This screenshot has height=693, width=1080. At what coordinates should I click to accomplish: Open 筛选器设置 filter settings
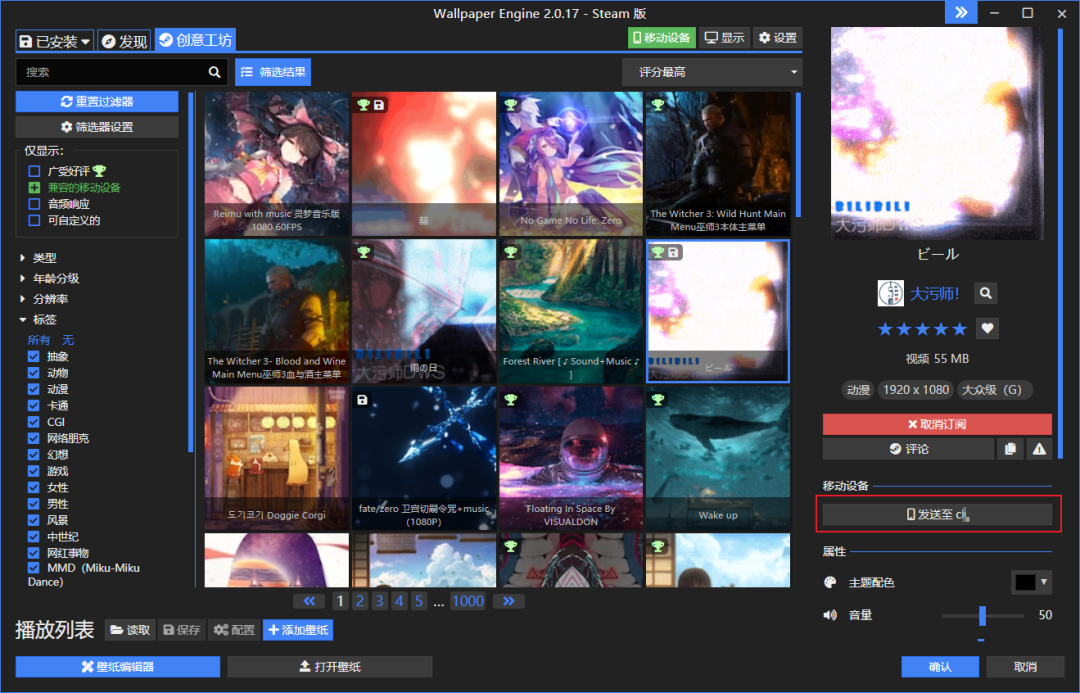click(x=97, y=127)
